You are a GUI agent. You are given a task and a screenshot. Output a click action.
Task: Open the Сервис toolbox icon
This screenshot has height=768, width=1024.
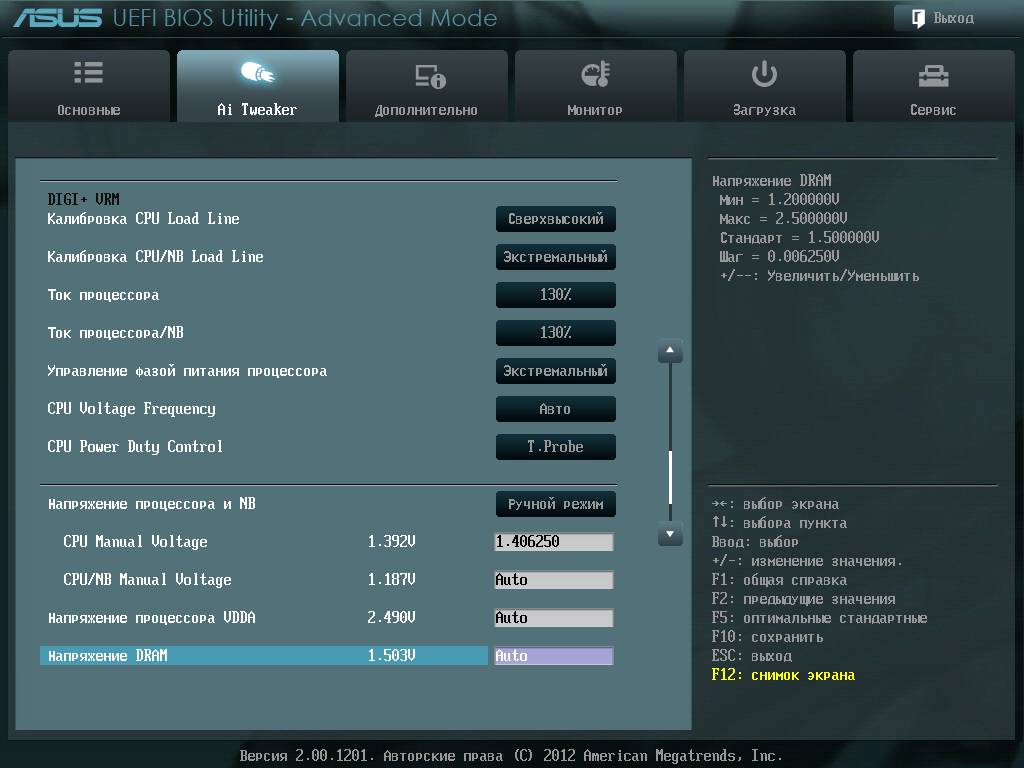tap(933, 75)
